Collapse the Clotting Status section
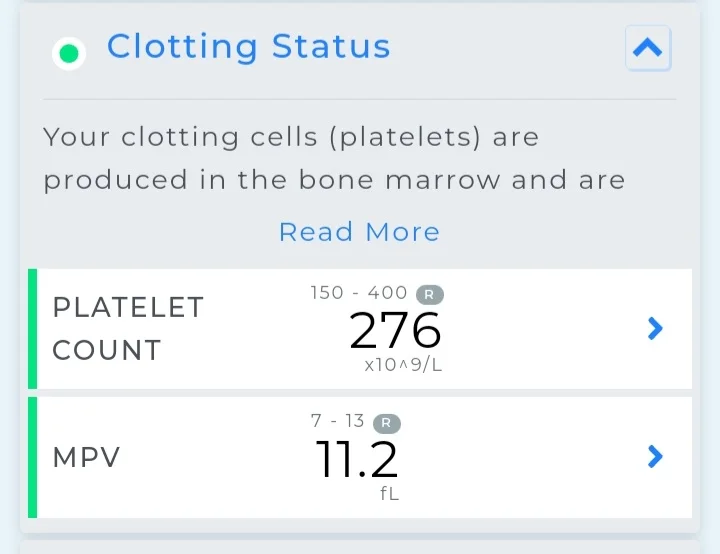Screen dimensions: 720x554 coord(648,48)
